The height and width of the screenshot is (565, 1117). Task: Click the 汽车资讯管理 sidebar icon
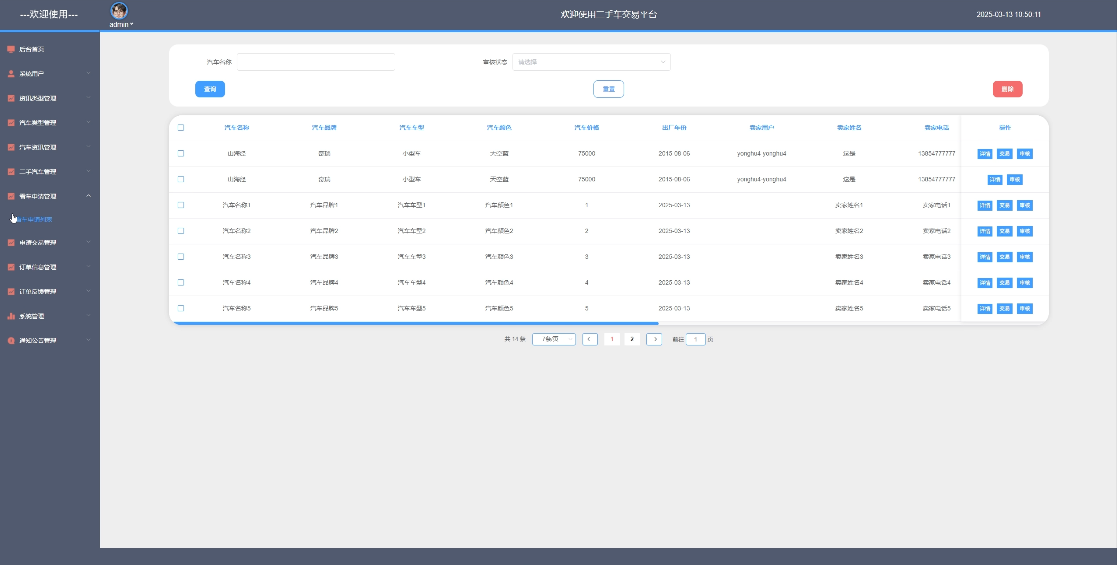11,147
